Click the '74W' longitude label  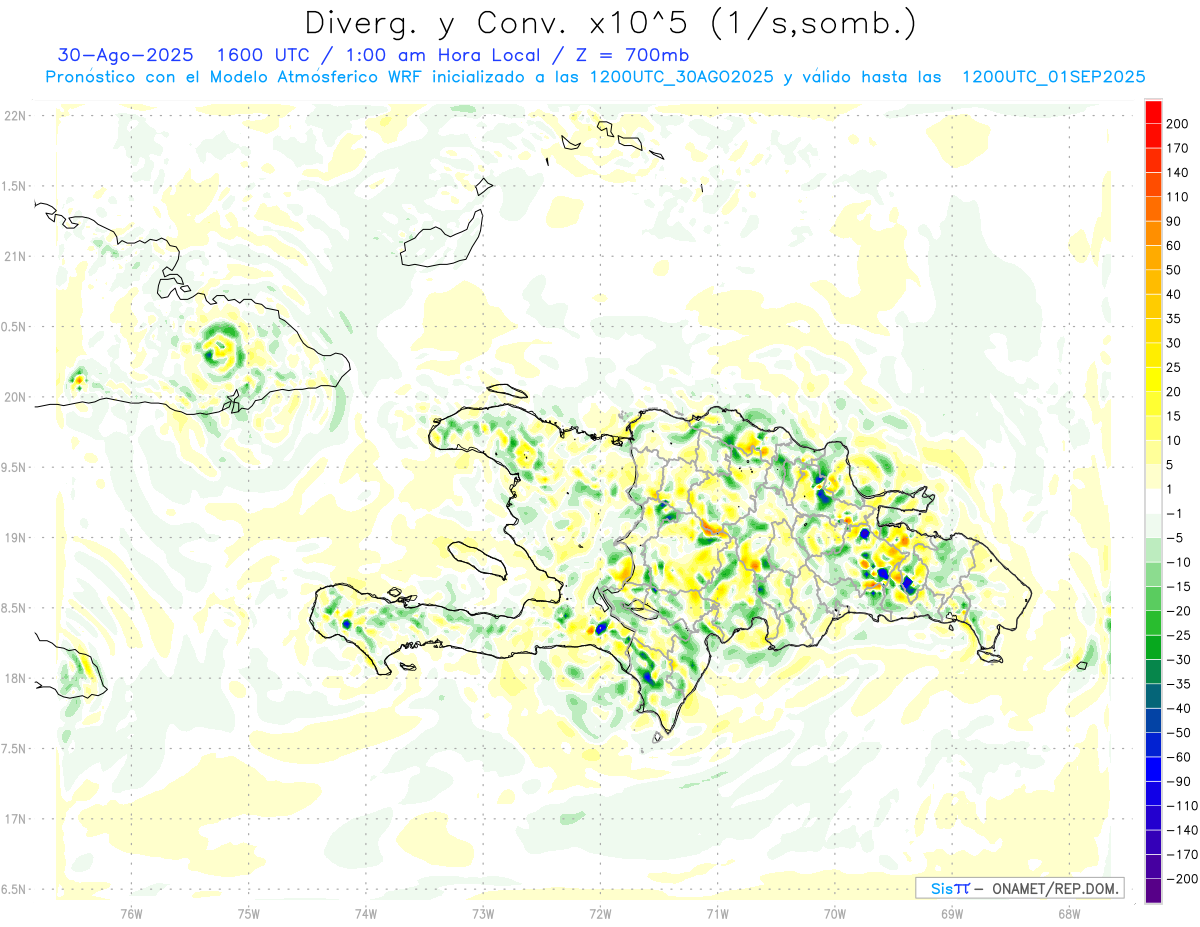[x=366, y=912]
